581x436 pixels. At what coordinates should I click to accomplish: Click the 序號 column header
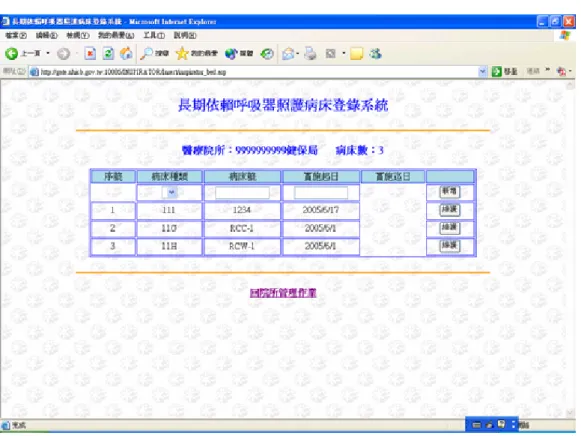[113, 176]
